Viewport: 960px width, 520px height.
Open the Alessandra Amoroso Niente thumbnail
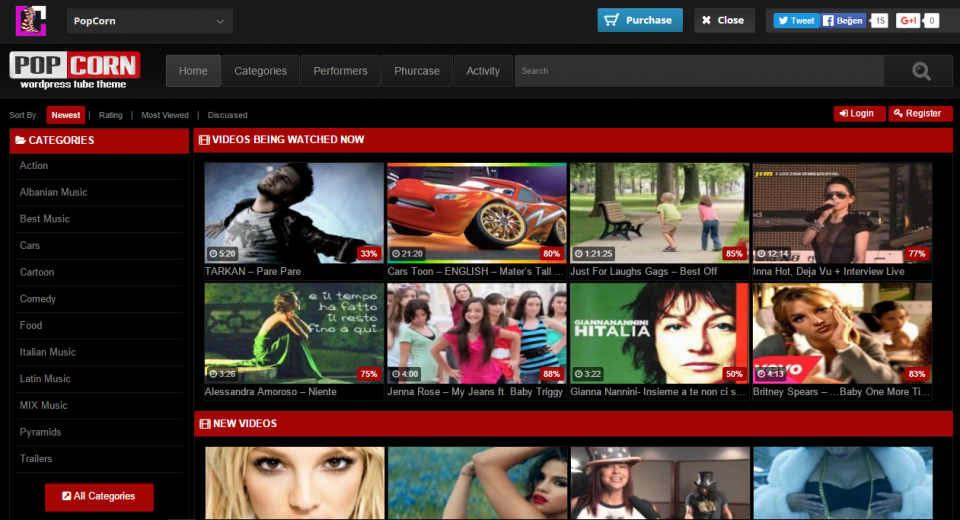click(294, 333)
